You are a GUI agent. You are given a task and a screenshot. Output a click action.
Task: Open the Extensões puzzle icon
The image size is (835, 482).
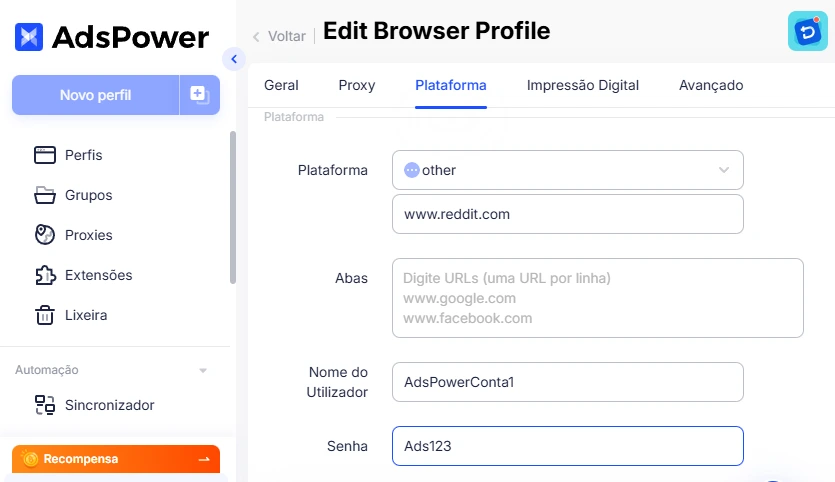click(45, 275)
